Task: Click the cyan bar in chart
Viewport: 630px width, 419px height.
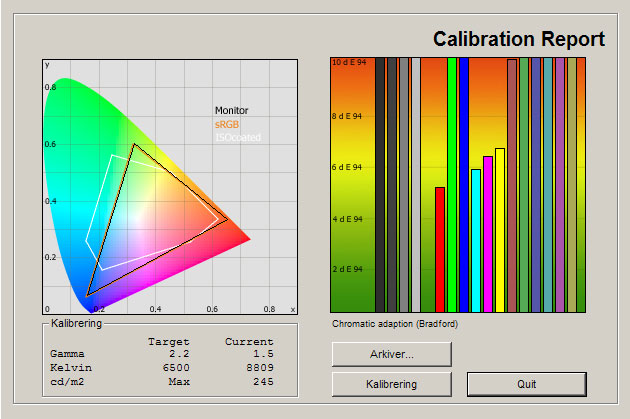Action: pos(476,240)
